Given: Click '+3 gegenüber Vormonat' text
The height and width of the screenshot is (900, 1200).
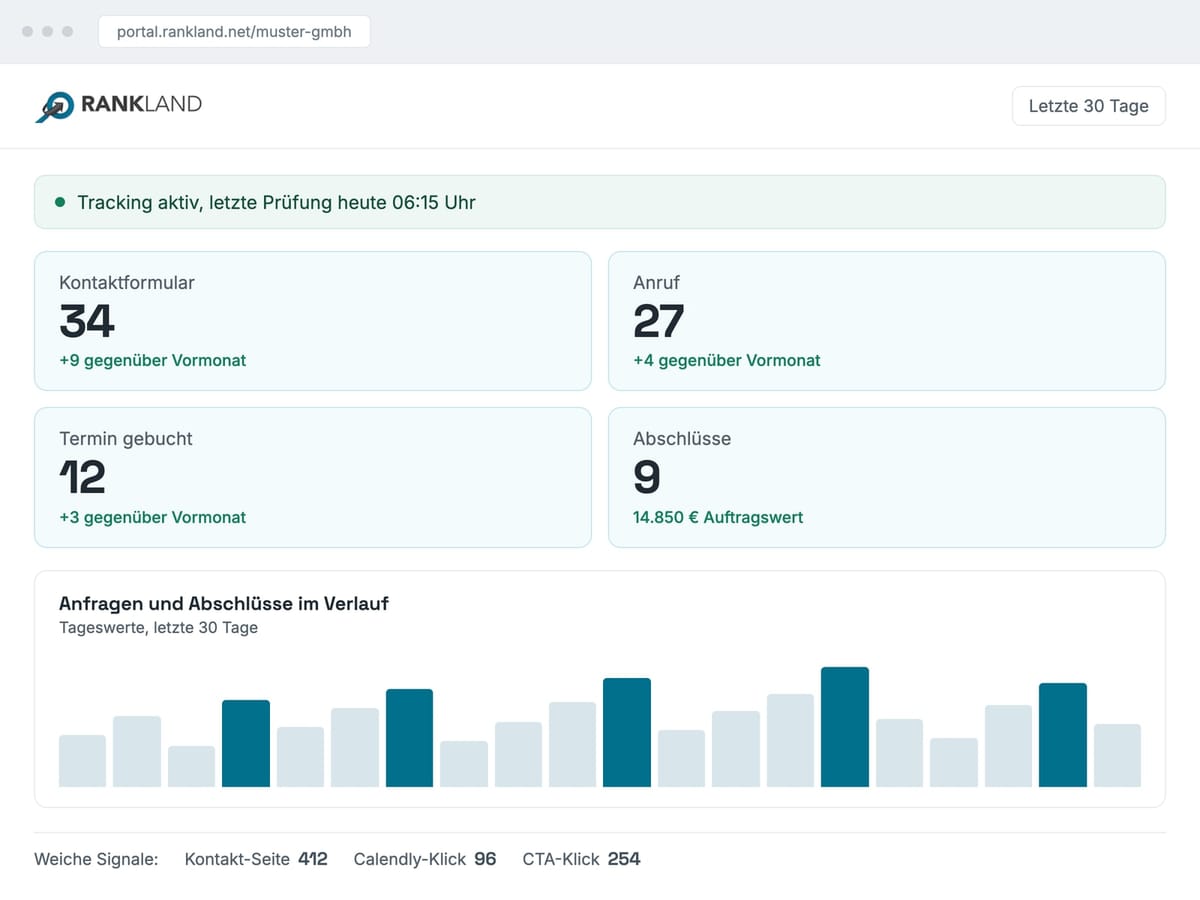Looking at the screenshot, I should [153, 517].
